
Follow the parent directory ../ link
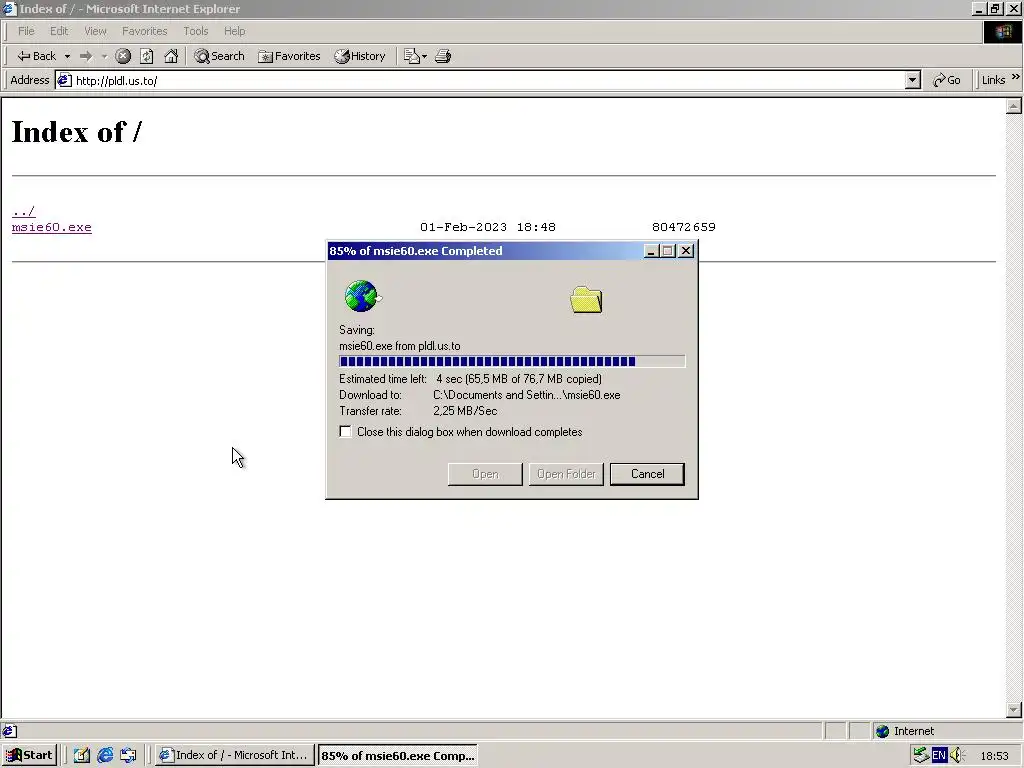pyautogui.click(x=24, y=212)
